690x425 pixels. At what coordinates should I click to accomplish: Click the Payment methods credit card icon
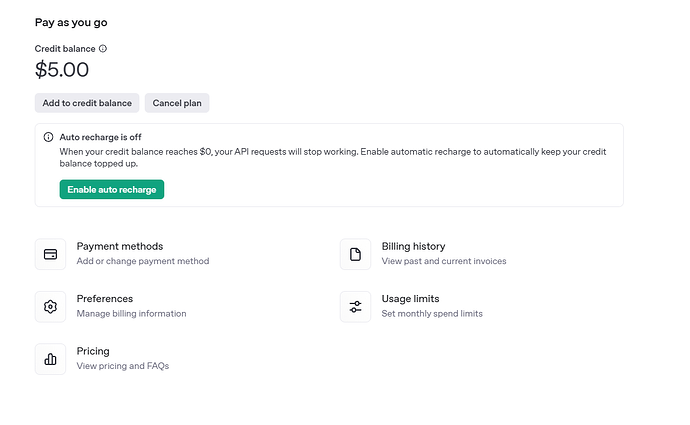[x=50, y=254]
